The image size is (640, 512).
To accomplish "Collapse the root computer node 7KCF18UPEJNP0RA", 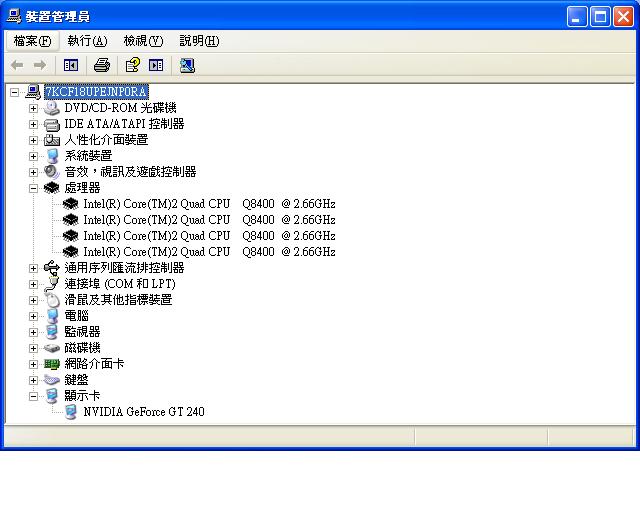I will (x=14, y=92).
